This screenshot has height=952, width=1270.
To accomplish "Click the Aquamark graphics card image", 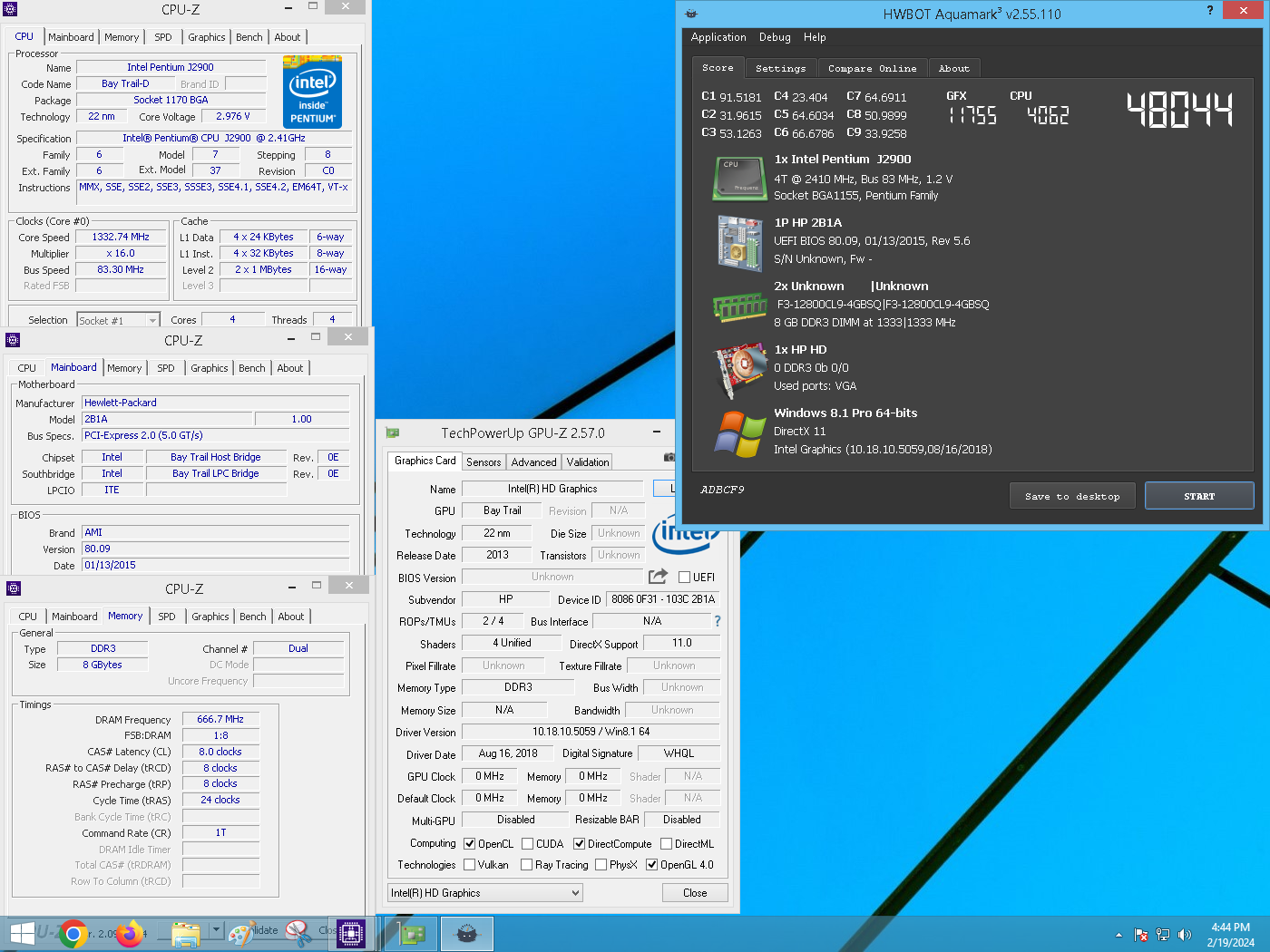I will click(x=740, y=370).
